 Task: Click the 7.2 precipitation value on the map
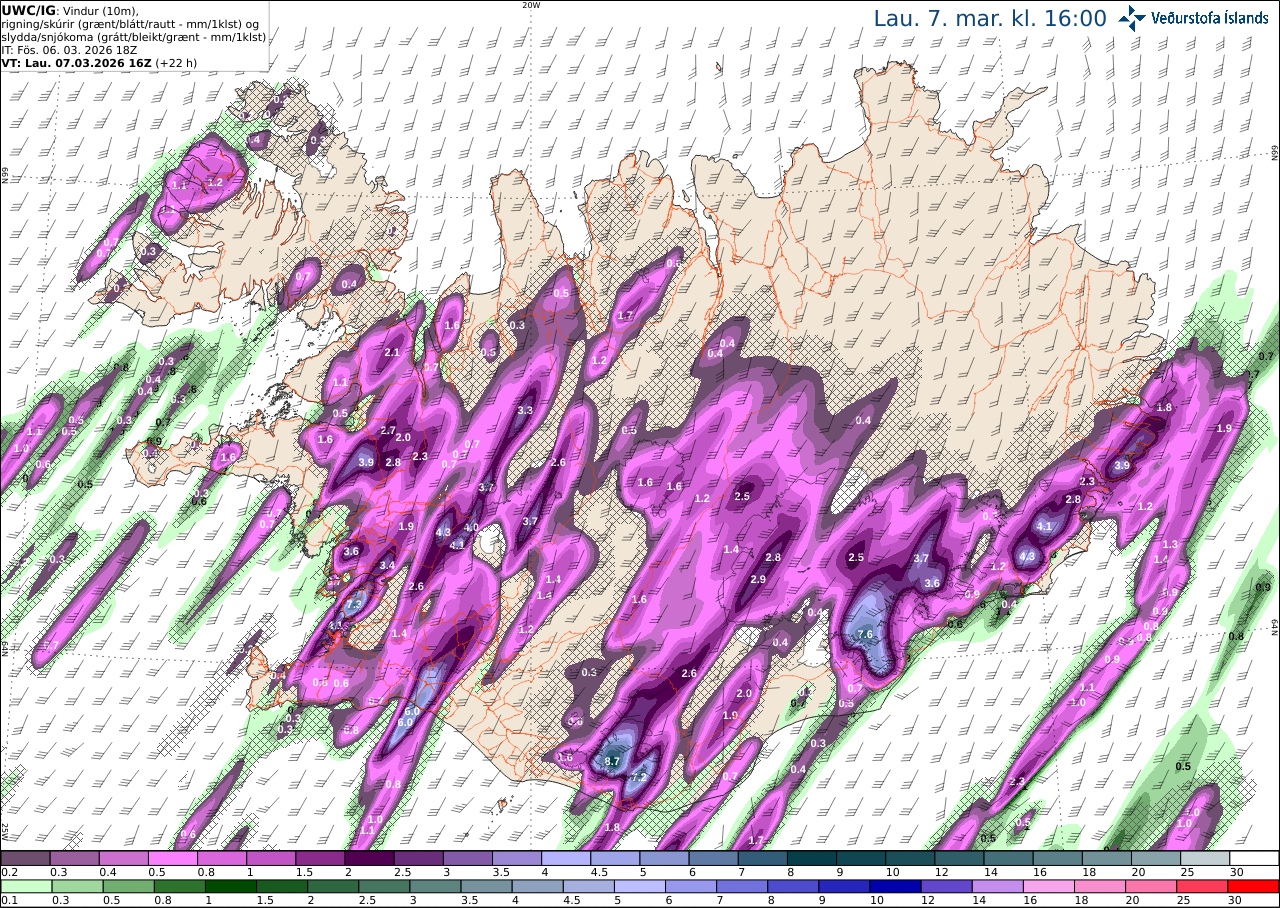pyautogui.click(x=638, y=778)
